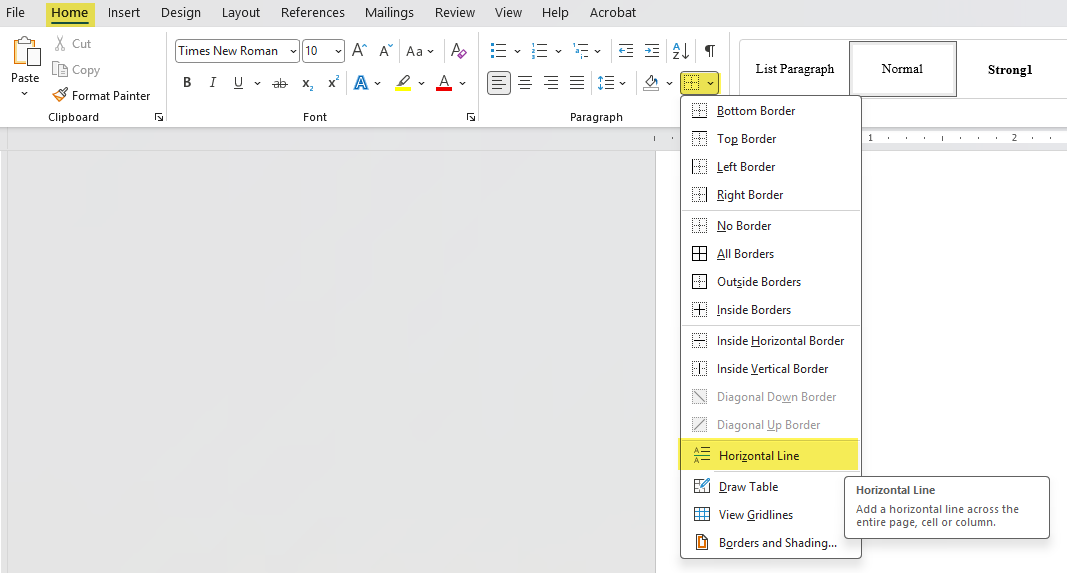The width and height of the screenshot is (1067, 573).
Task: Toggle italic formatting
Action: pos(212,83)
